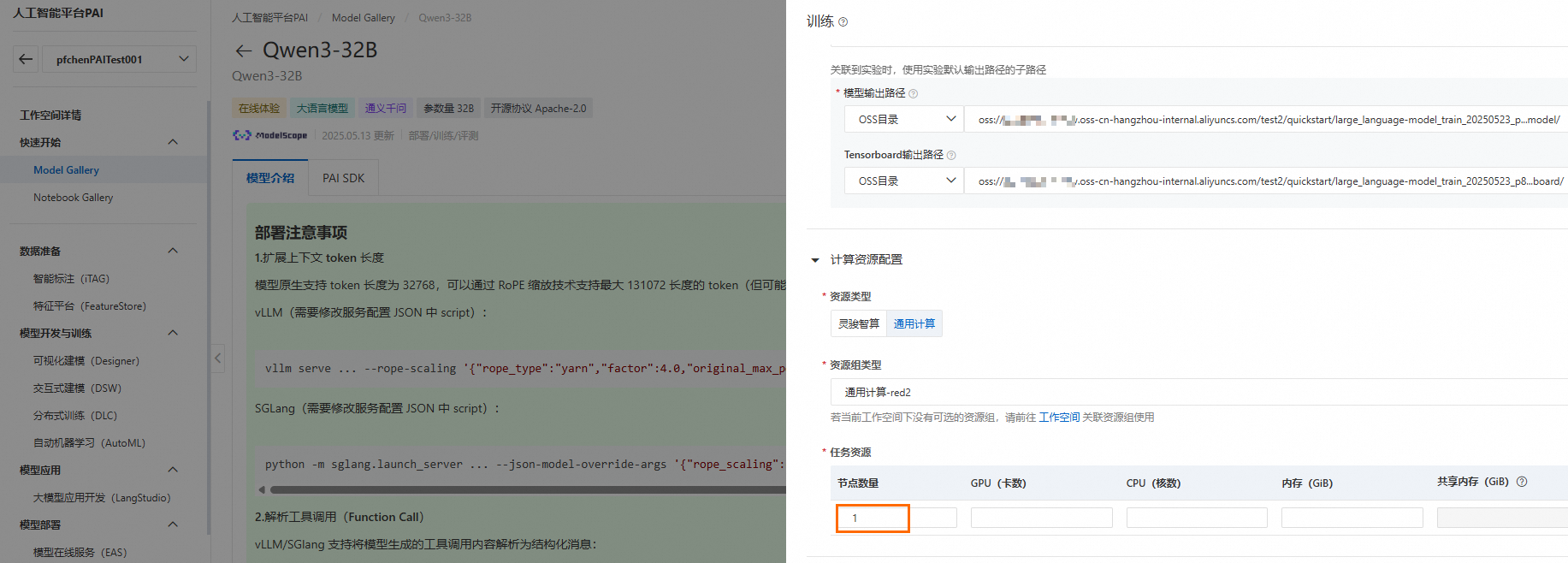Open OSS目录 dropdown for 模型输出路径

[x=904, y=120]
